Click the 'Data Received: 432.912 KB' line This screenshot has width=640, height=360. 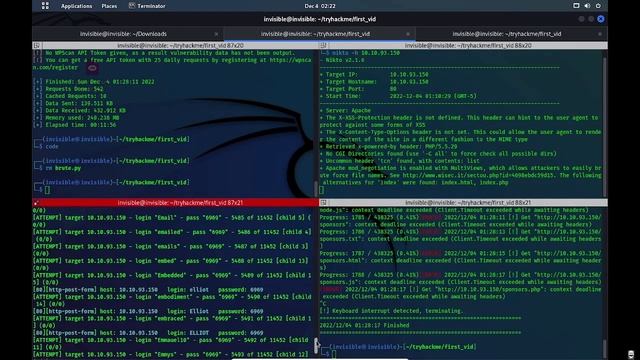80,110
